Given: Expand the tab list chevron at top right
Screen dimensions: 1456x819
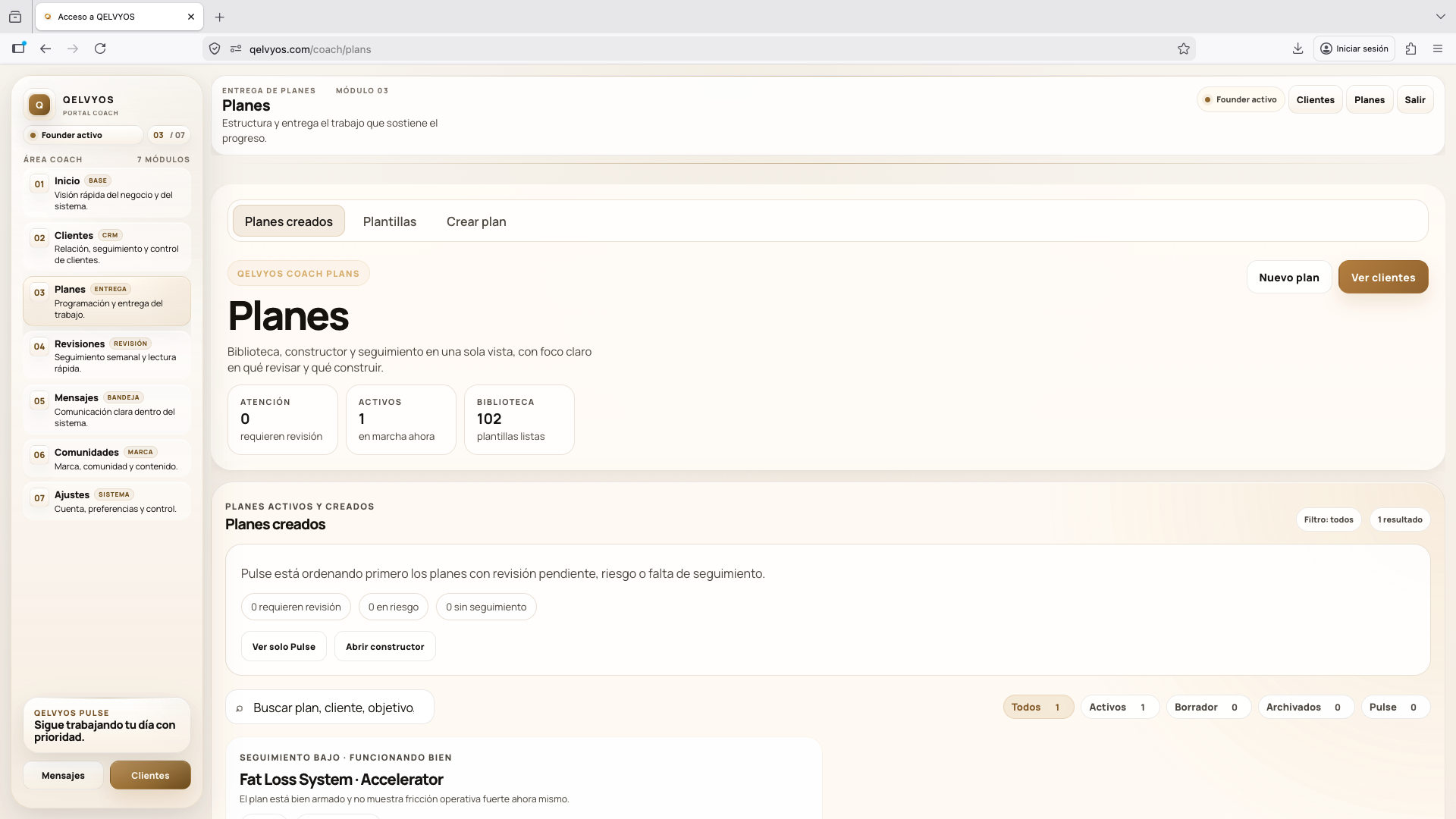Looking at the screenshot, I should pyautogui.click(x=1439, y=16).
